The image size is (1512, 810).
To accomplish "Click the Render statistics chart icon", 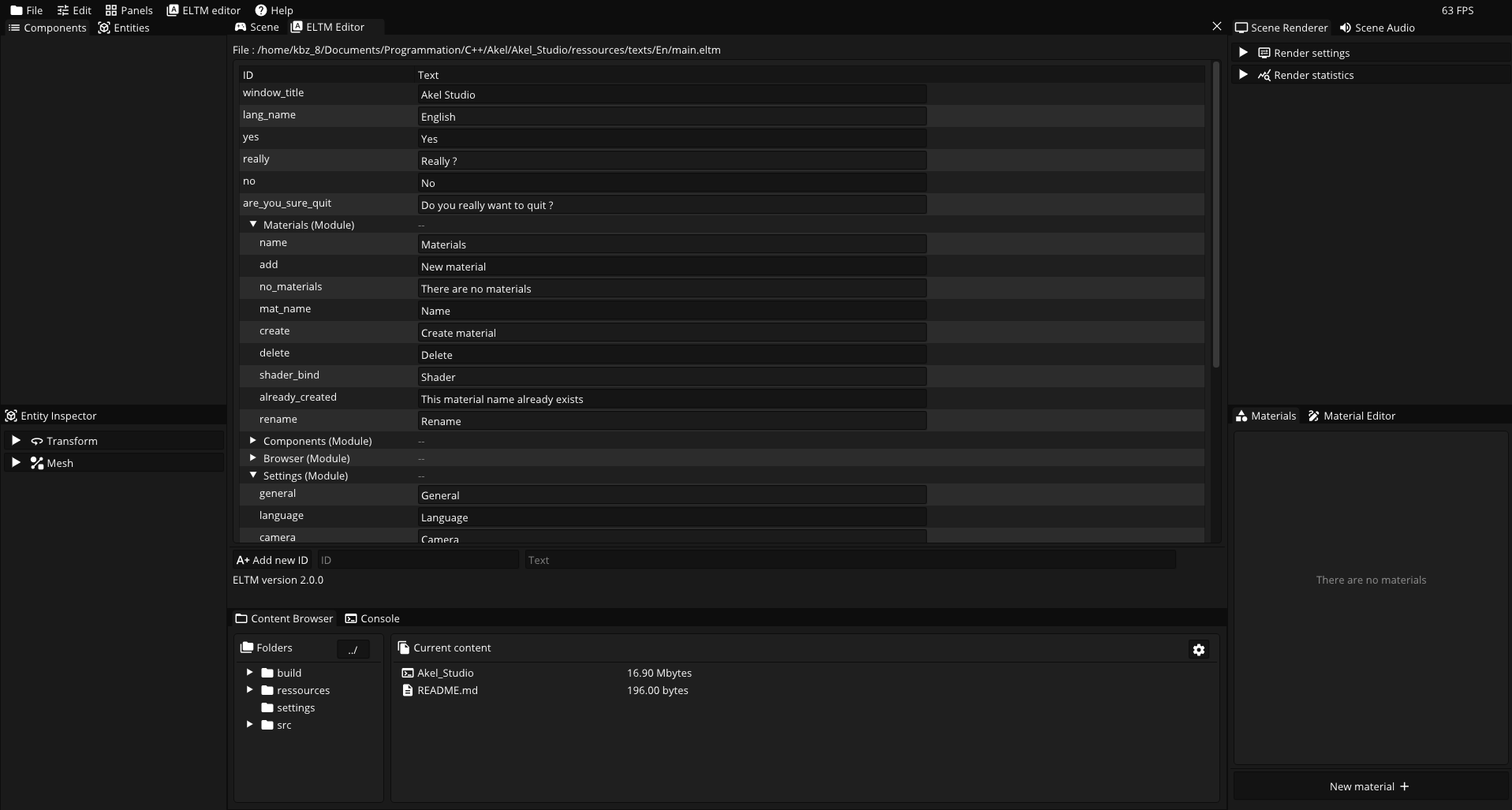I will [x=1264, y=75].
